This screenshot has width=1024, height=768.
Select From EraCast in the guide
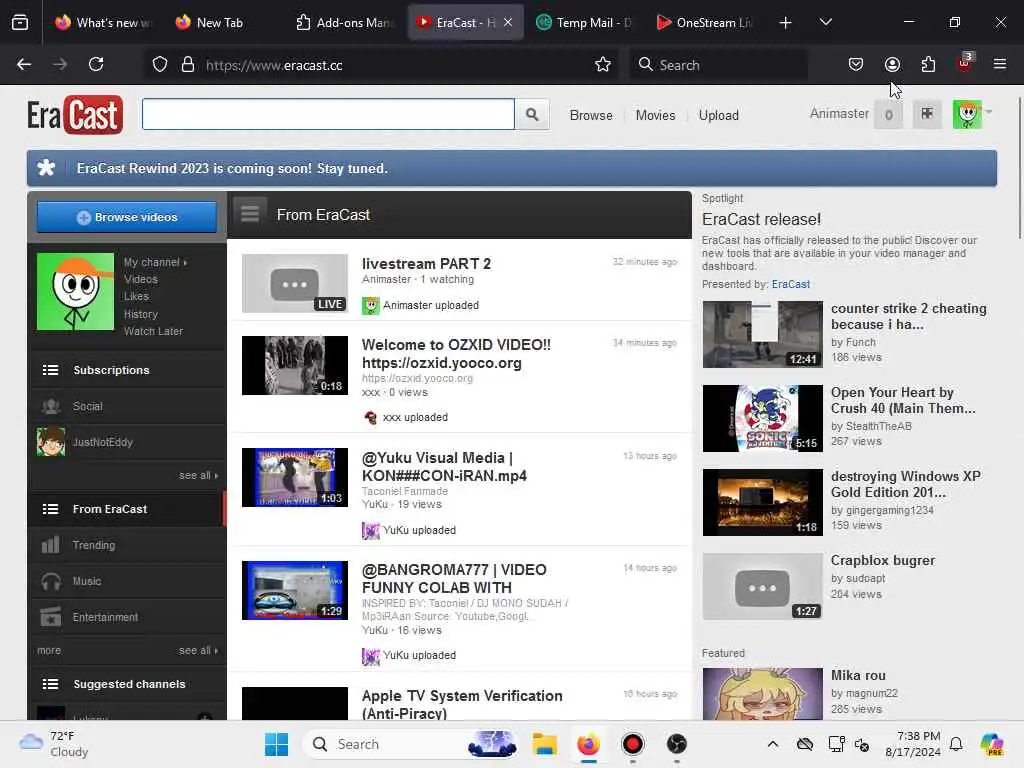pos(127,509)
